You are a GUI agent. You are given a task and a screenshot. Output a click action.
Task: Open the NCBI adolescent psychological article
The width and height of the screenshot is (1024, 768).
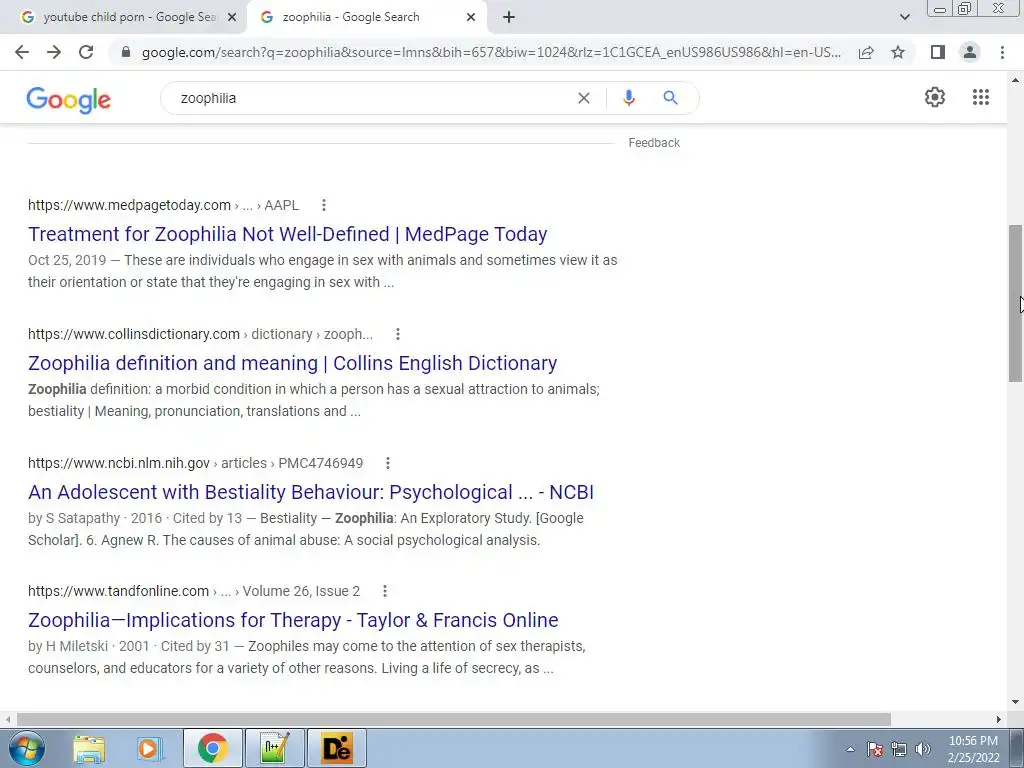click(311, 492)
